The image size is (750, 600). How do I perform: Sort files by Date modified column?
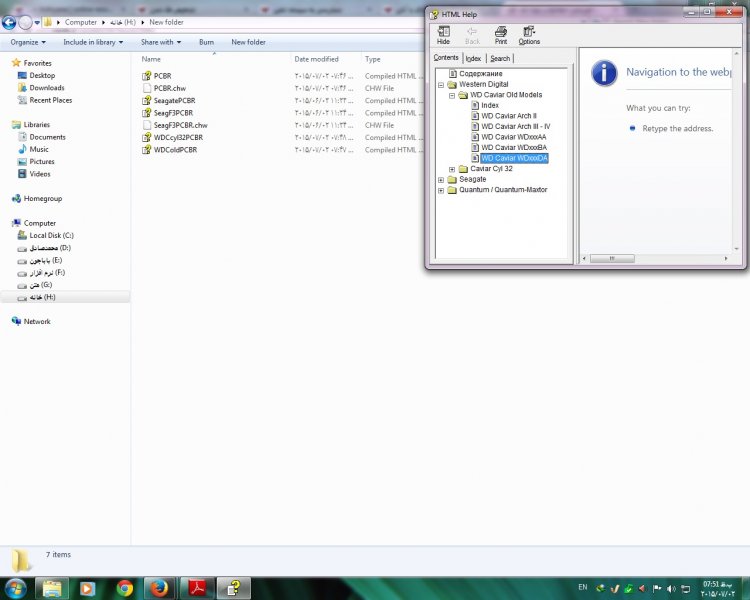click(x=316, y=59)
